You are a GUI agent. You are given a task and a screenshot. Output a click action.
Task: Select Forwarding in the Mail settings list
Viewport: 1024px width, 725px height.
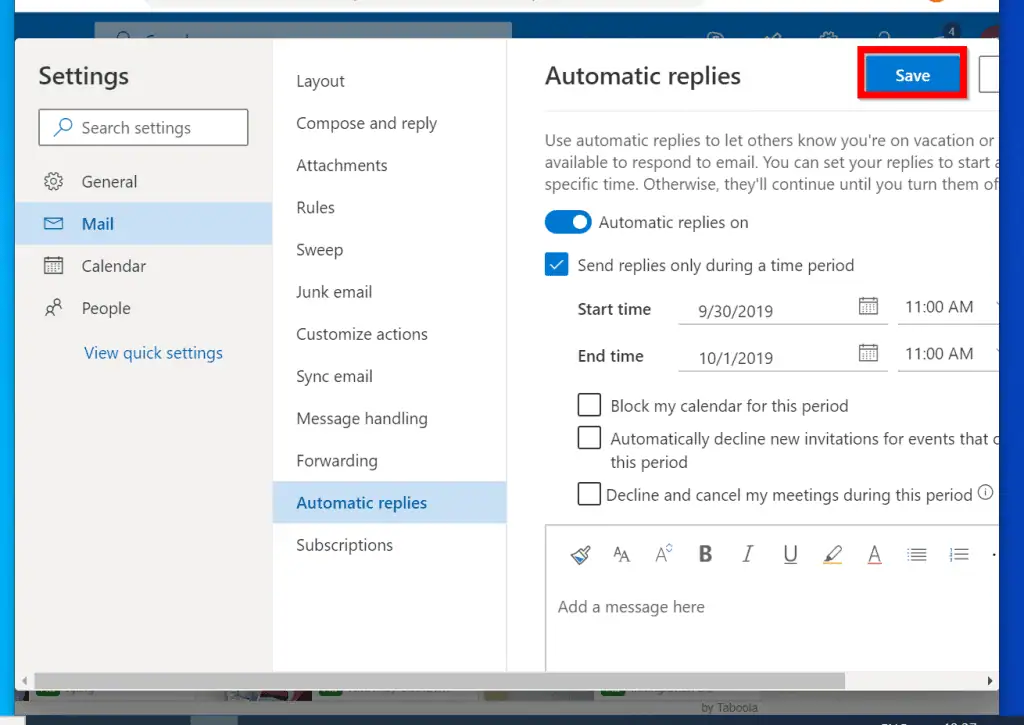337,461
